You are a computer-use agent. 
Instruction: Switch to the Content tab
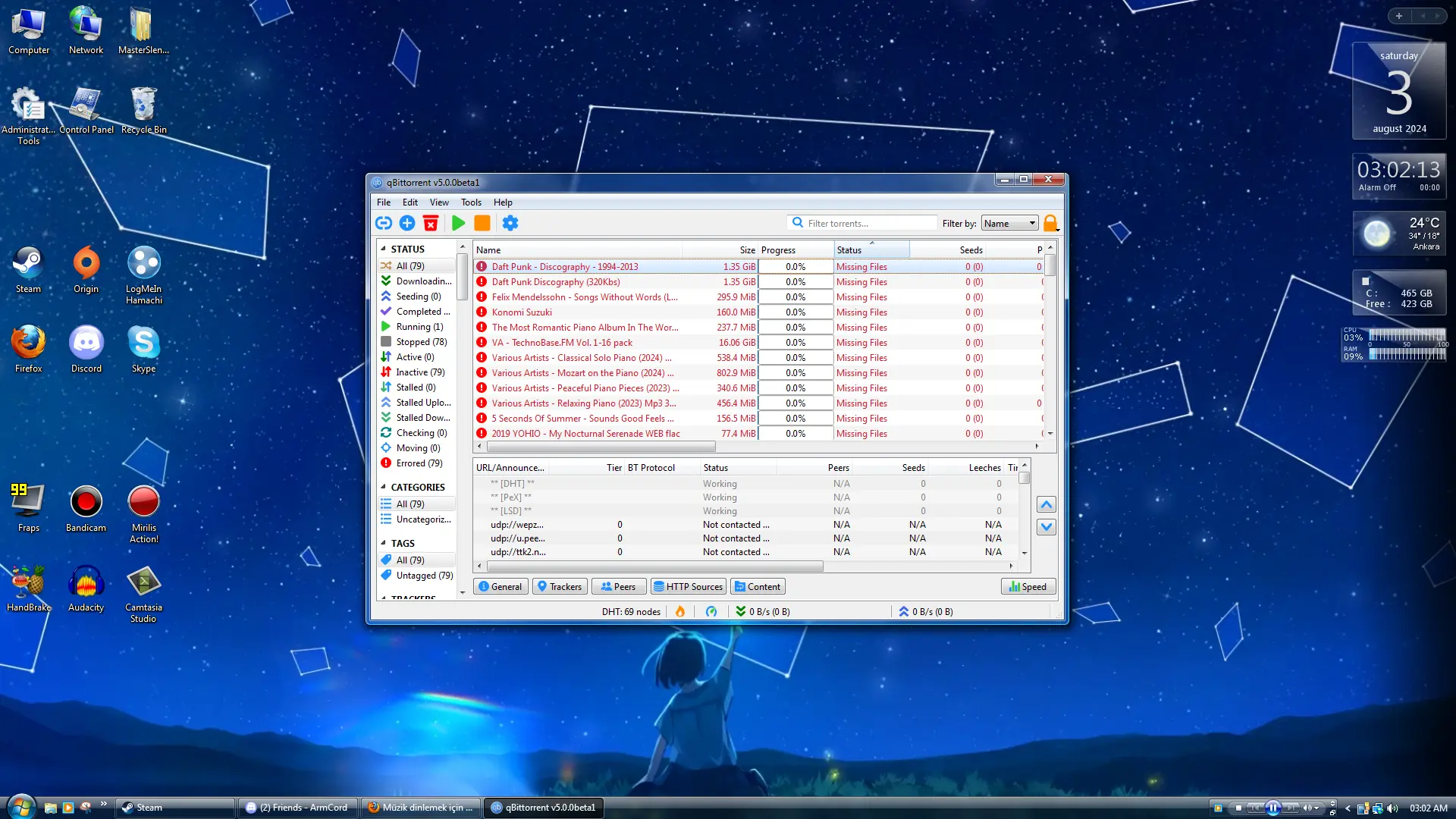[x=758, y=586]
